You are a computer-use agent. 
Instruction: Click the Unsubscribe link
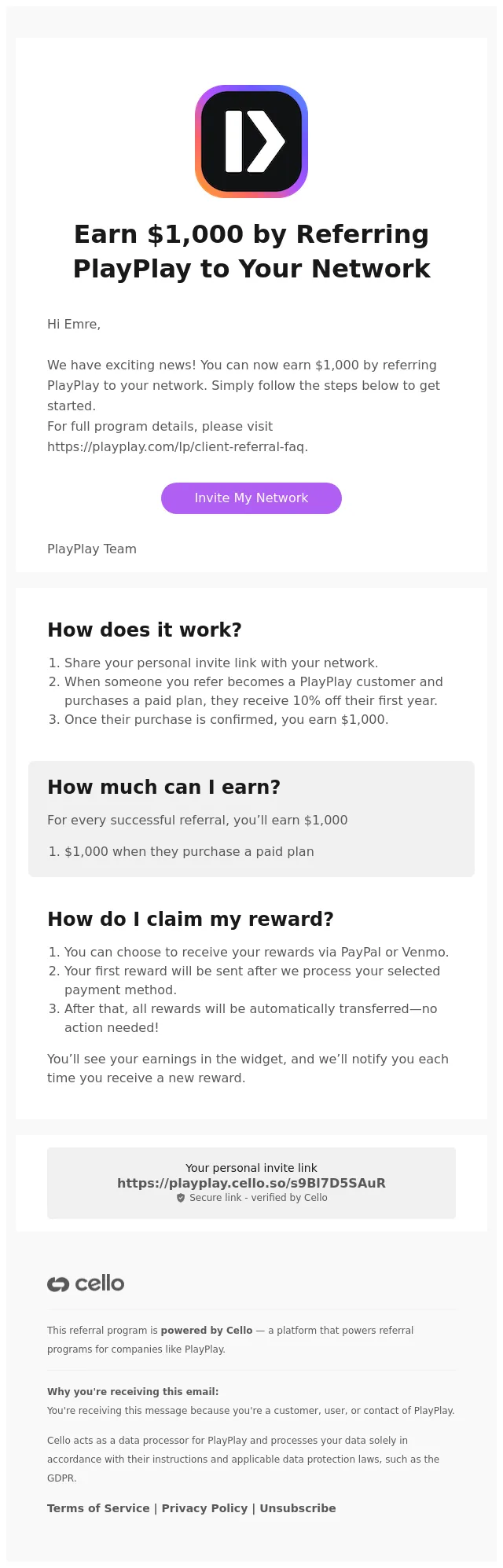click(298, 1508)
